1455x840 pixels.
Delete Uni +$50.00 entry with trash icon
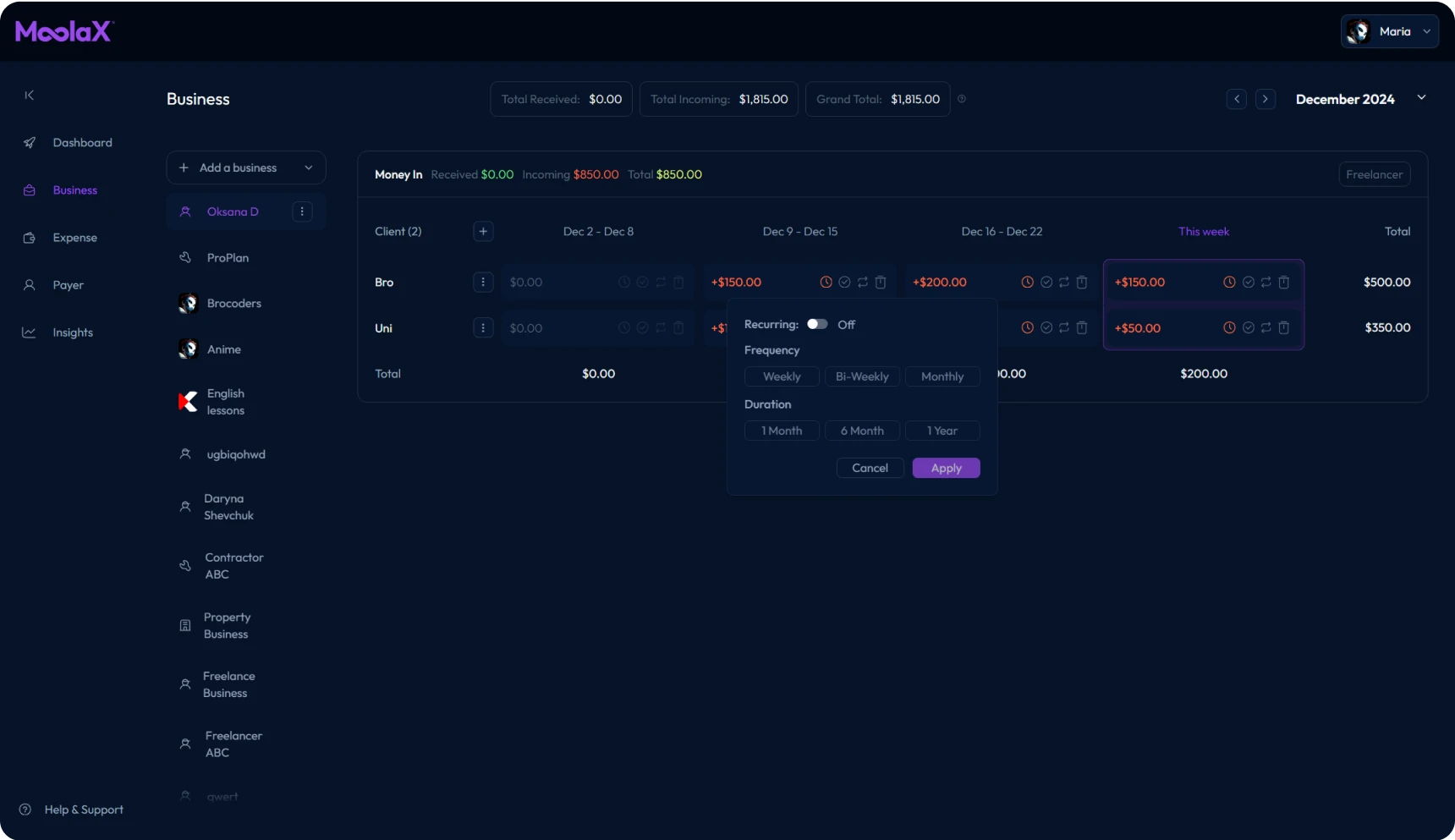point(1284,328)
